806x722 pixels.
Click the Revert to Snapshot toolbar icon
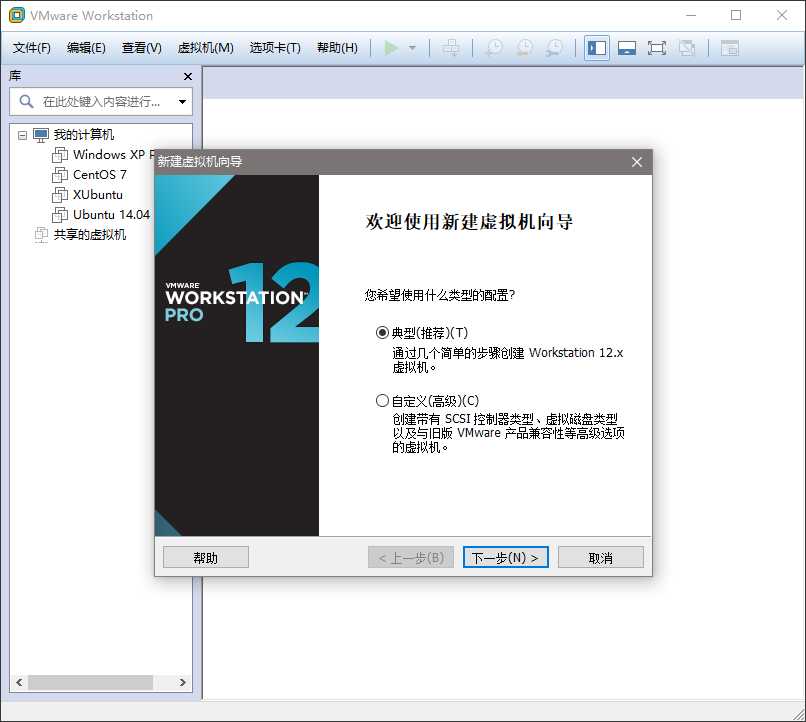point(524,48)
